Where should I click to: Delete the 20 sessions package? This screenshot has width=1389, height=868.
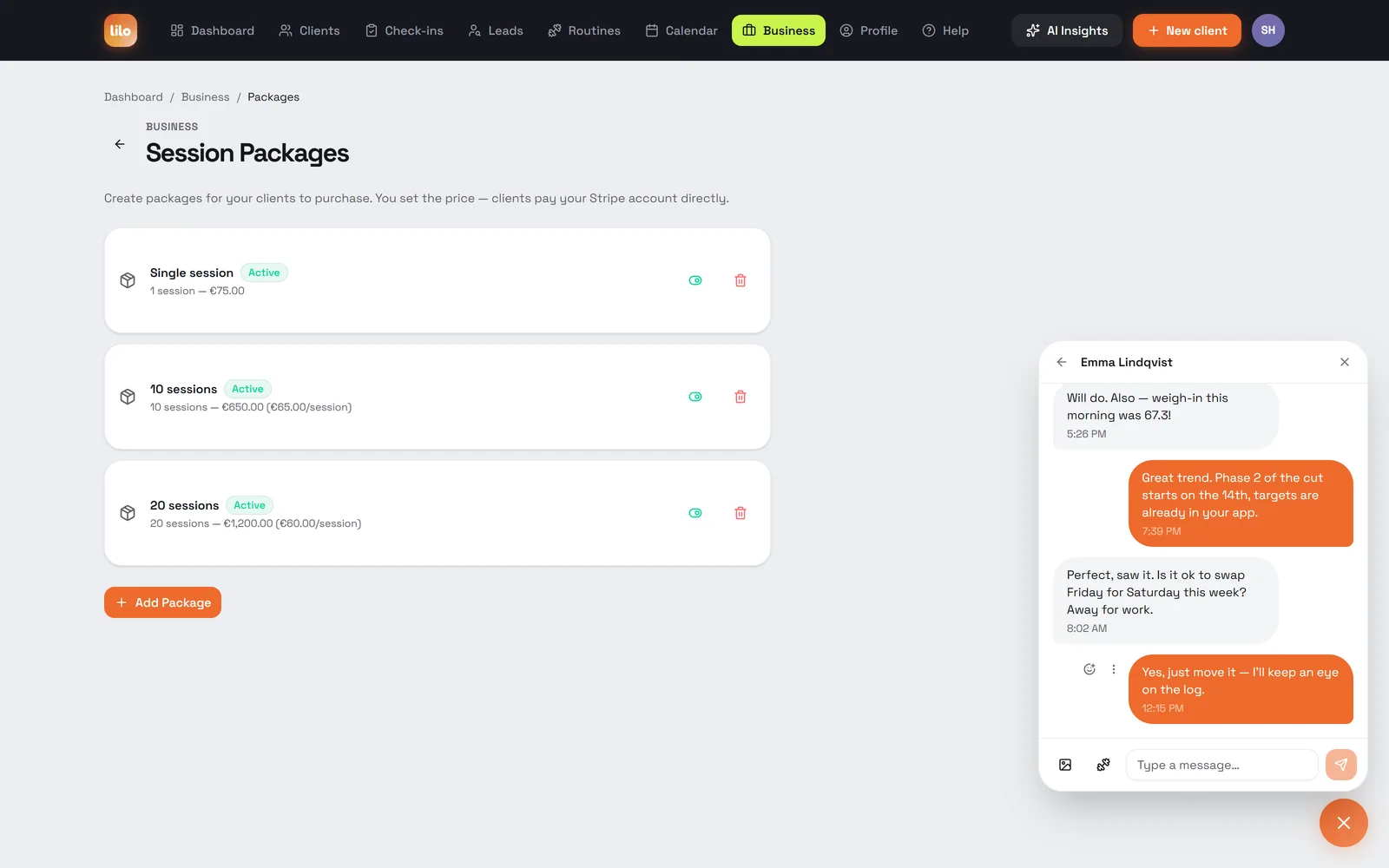741,513
